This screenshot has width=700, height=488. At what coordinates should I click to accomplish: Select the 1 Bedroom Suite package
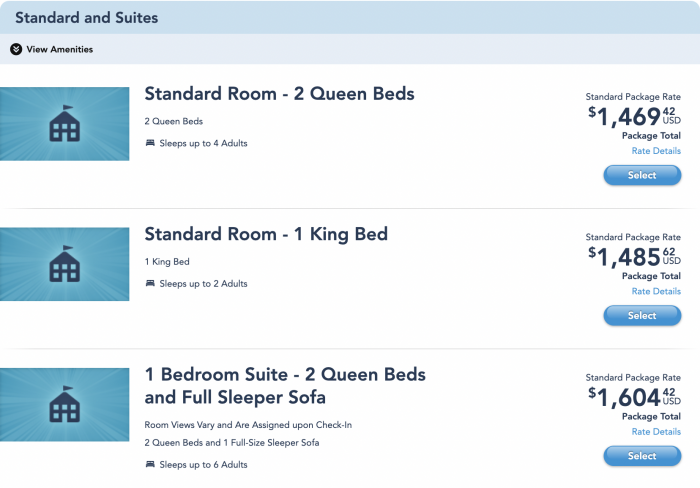(642, 456)
